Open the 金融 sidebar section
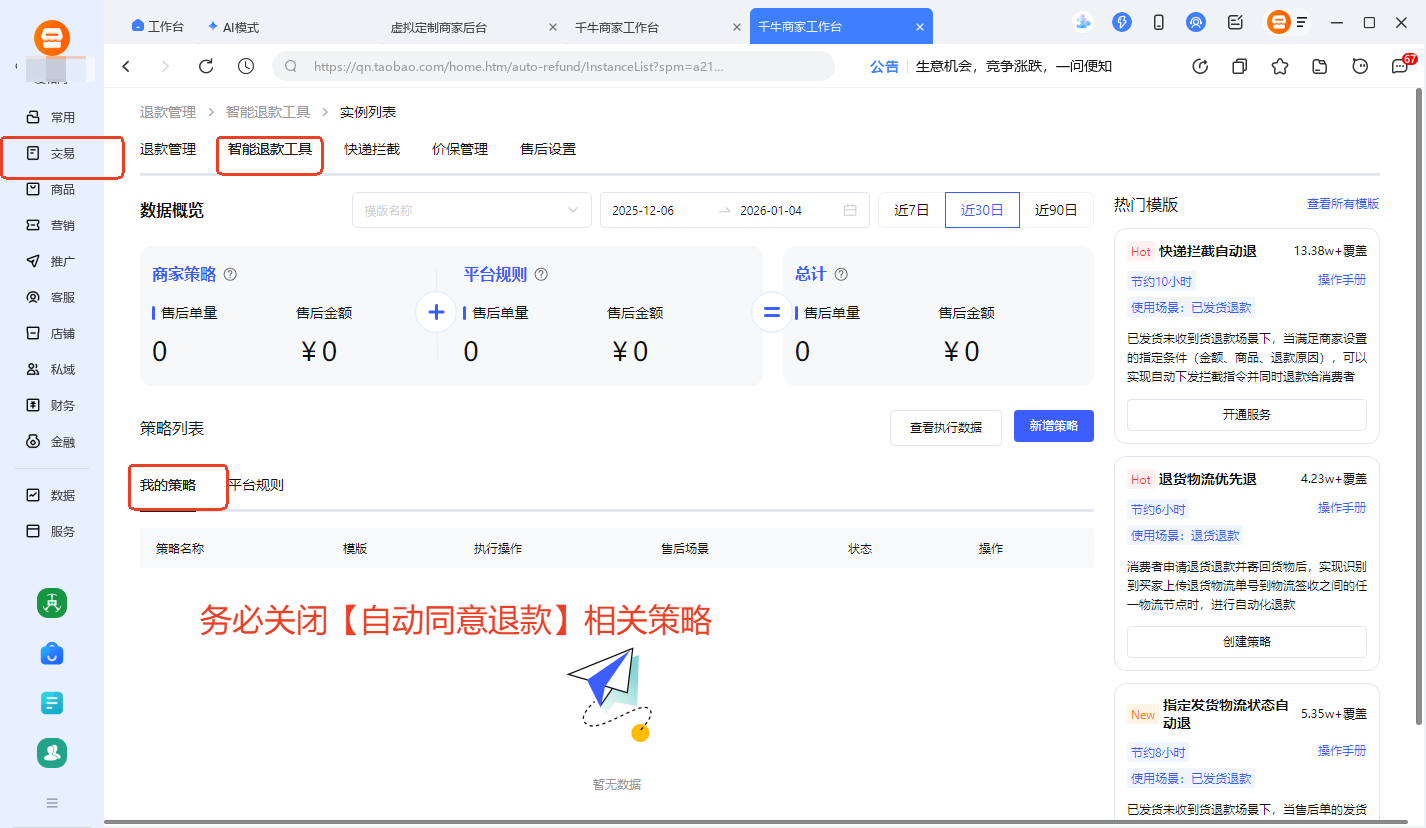The height and width of the screenshot is (828, 1426). point(51,441)
